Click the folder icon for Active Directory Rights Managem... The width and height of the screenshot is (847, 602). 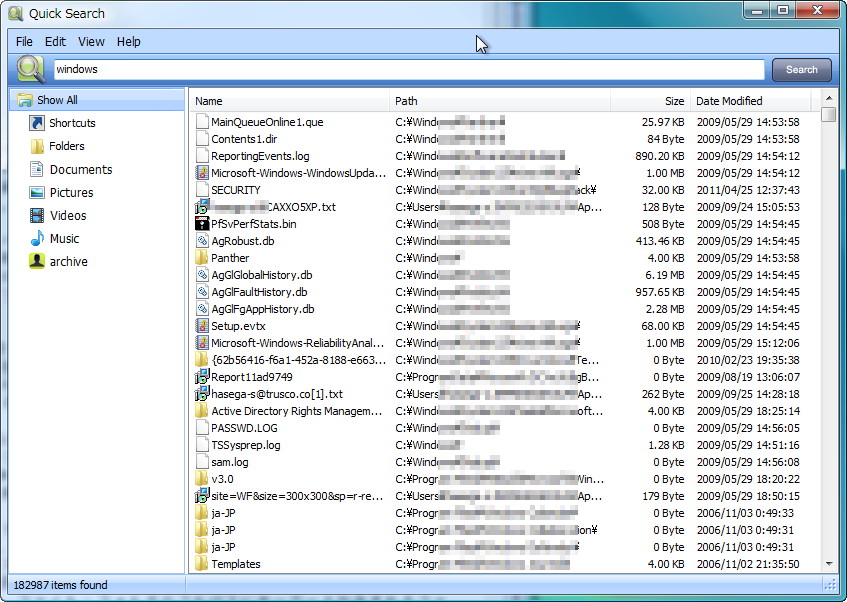coord(201,411)
